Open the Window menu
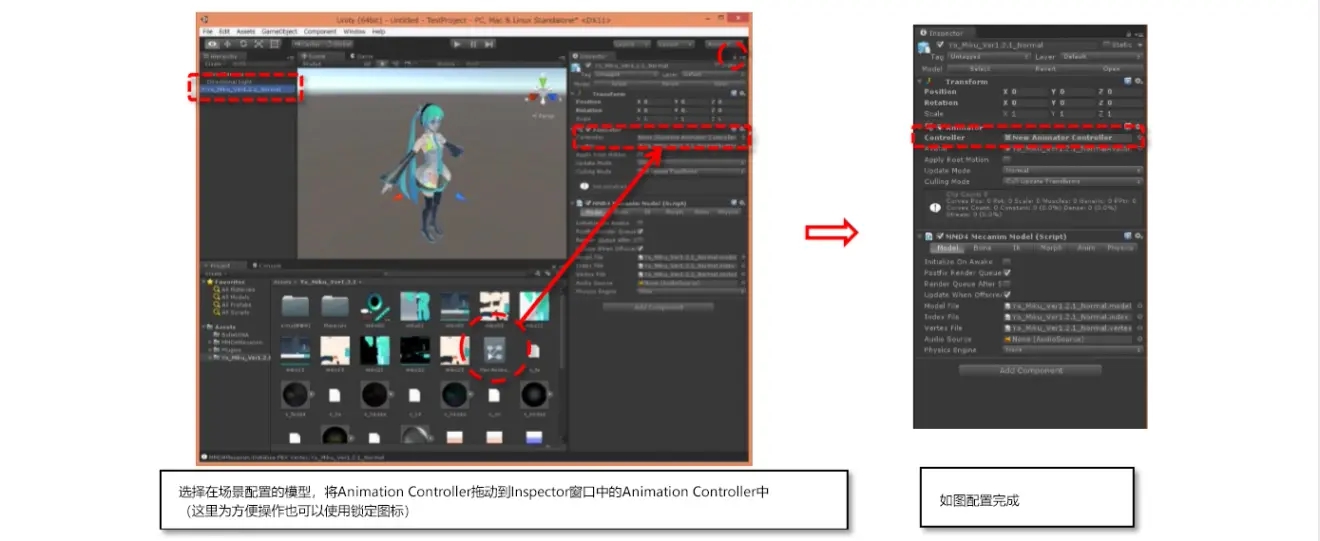 click(x=354, y=32)
